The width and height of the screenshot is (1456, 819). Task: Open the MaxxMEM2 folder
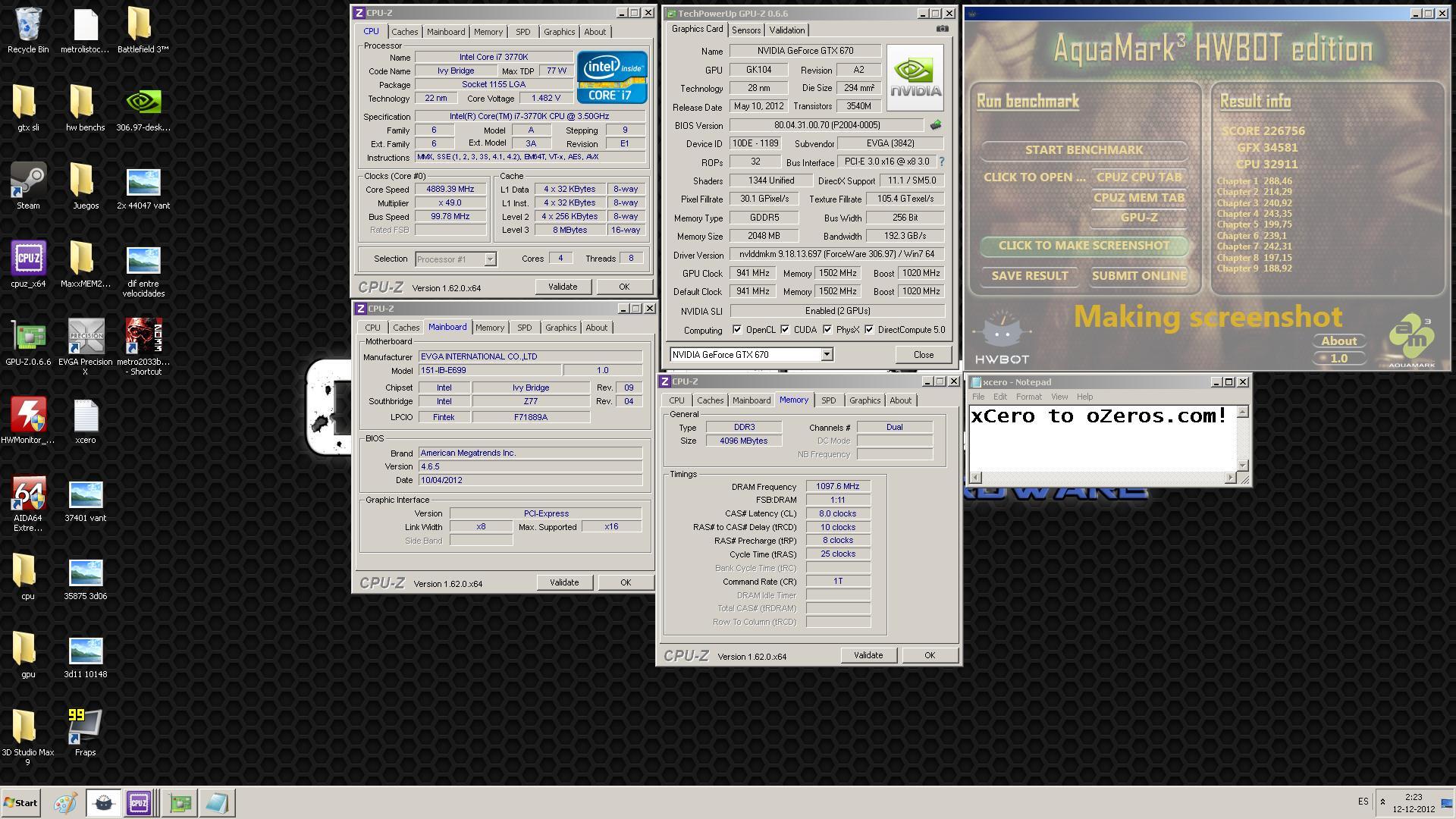[85, 265]
